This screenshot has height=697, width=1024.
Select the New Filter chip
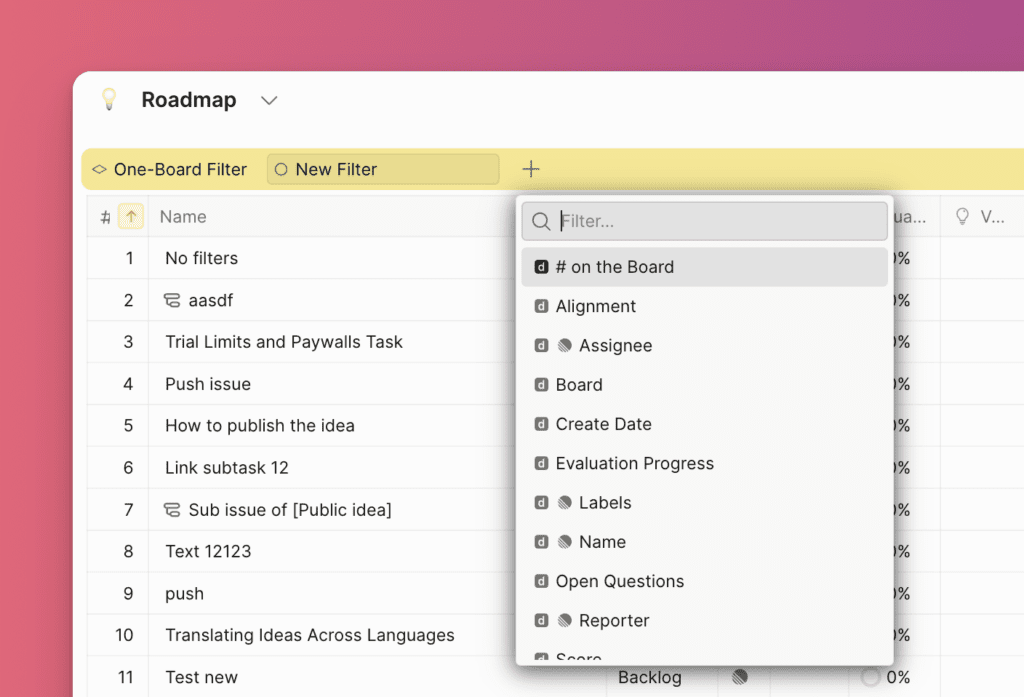[382, 169]
